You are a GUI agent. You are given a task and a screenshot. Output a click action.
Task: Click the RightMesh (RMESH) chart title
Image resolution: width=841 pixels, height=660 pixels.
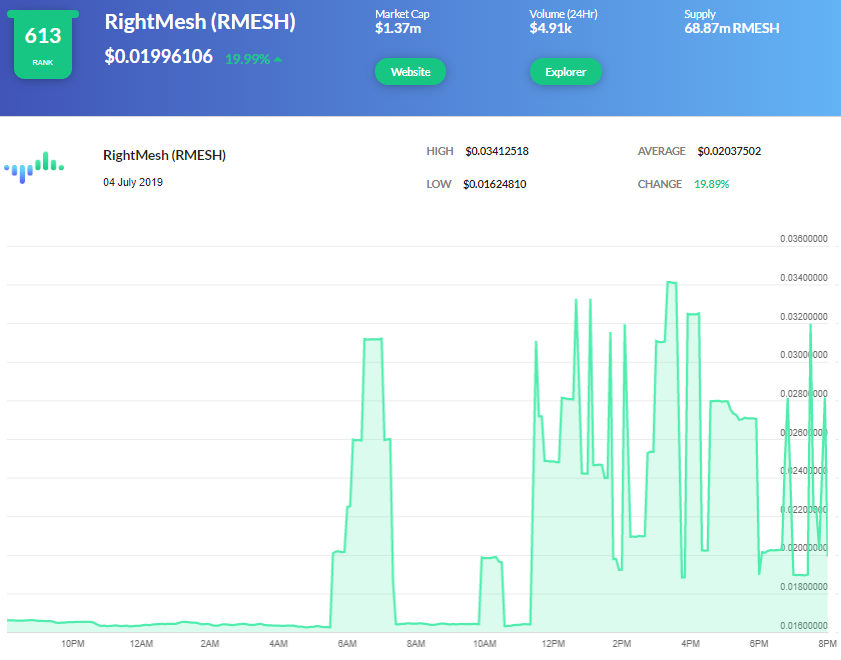click(164, 155)
